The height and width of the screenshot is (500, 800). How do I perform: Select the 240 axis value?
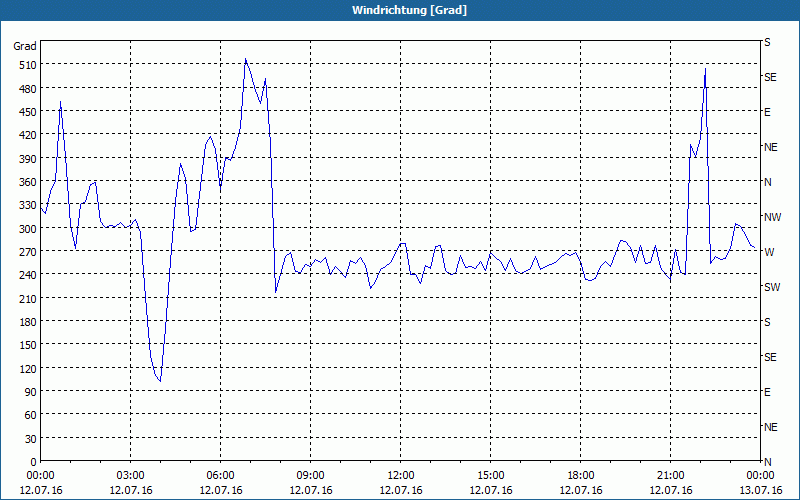click(28, 275)
